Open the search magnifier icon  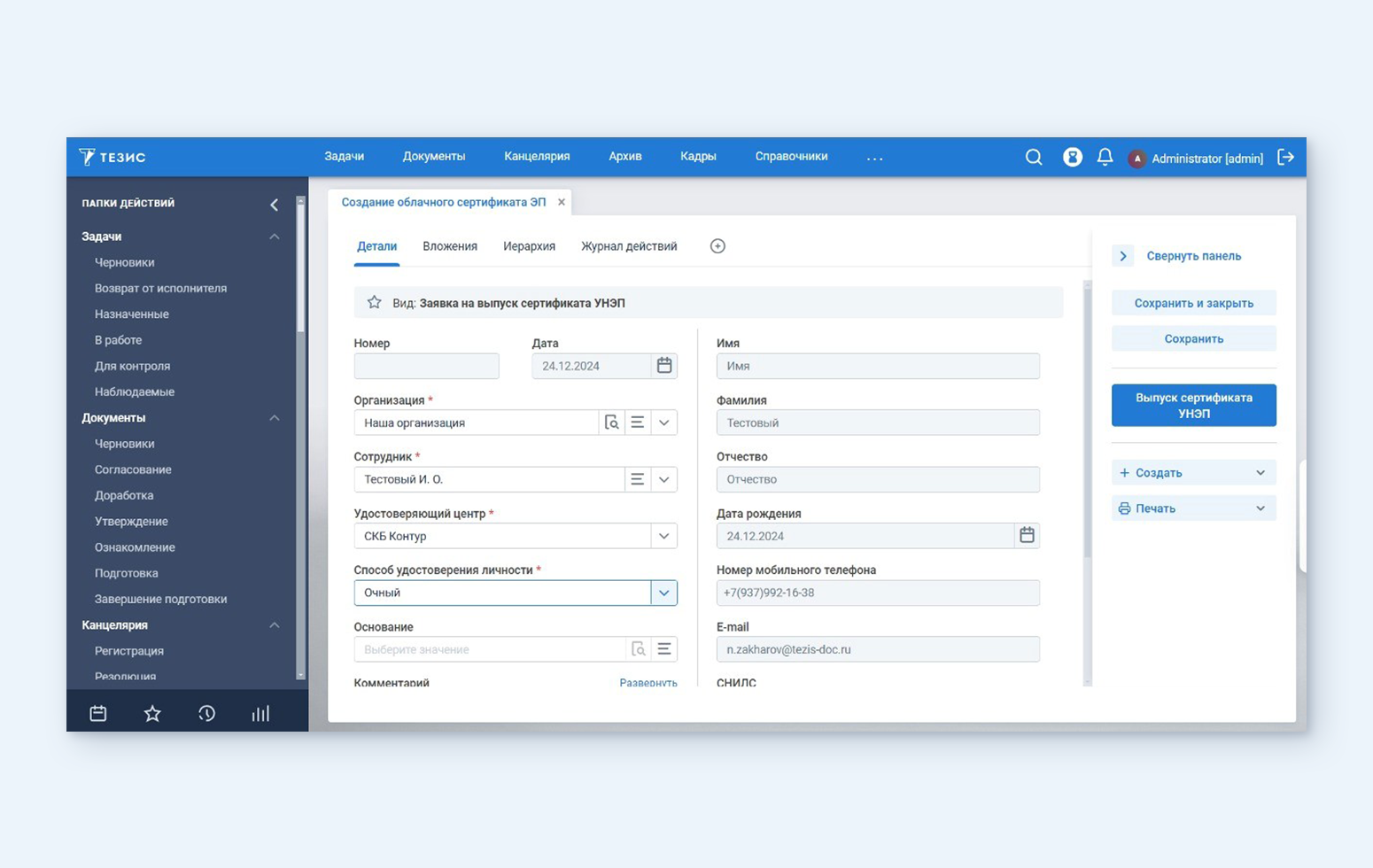[1034, 158]
